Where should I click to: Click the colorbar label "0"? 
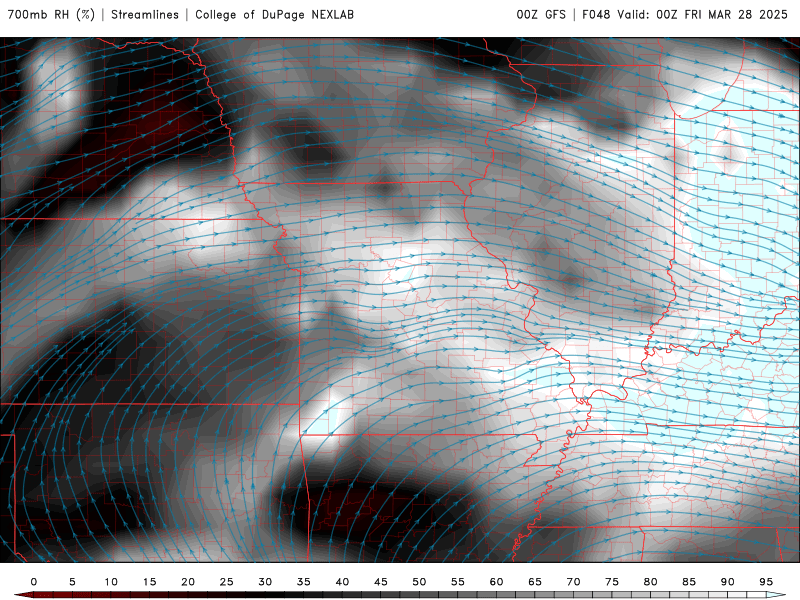point(34,582)
